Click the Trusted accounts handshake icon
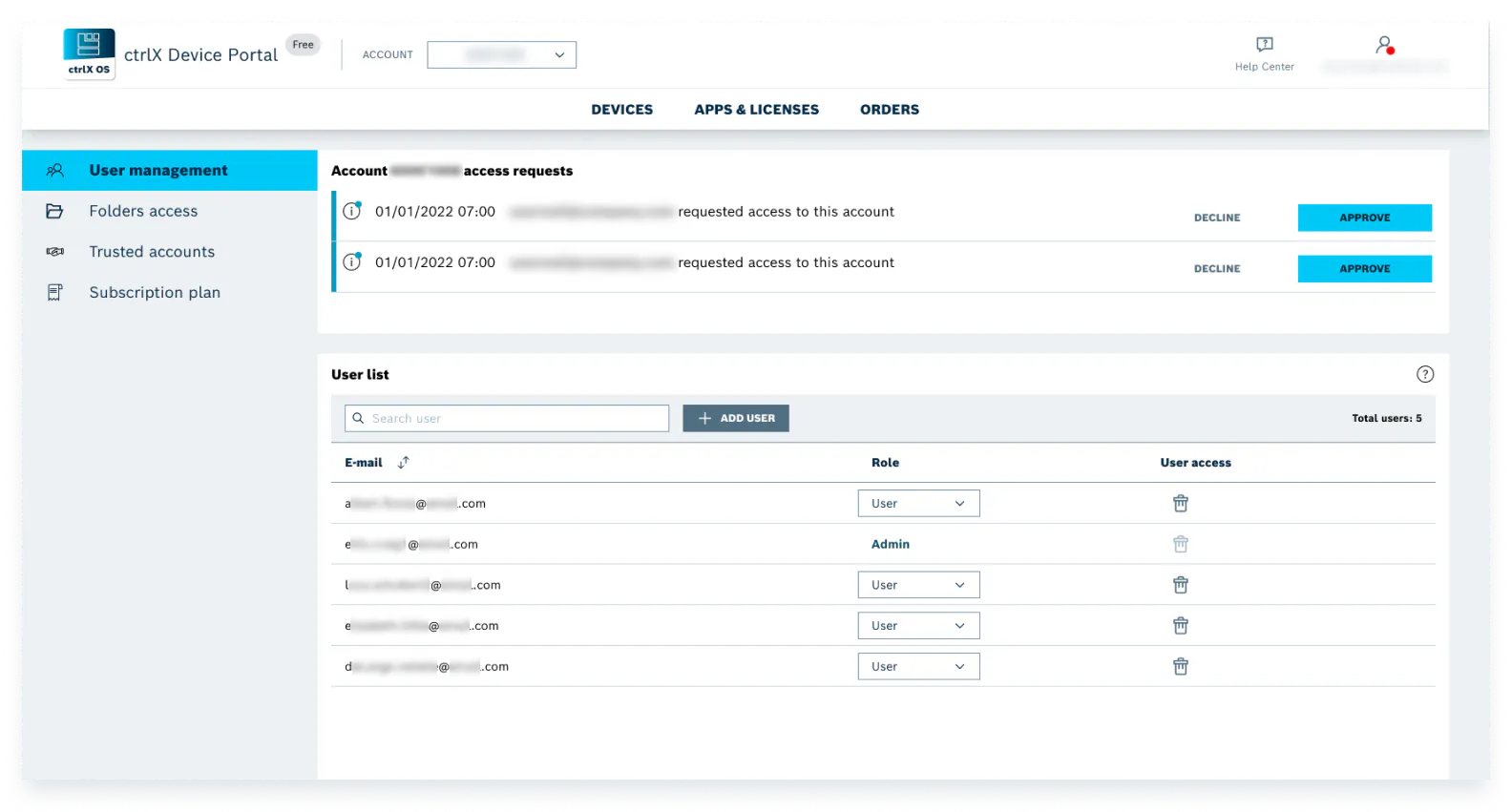 55,252
